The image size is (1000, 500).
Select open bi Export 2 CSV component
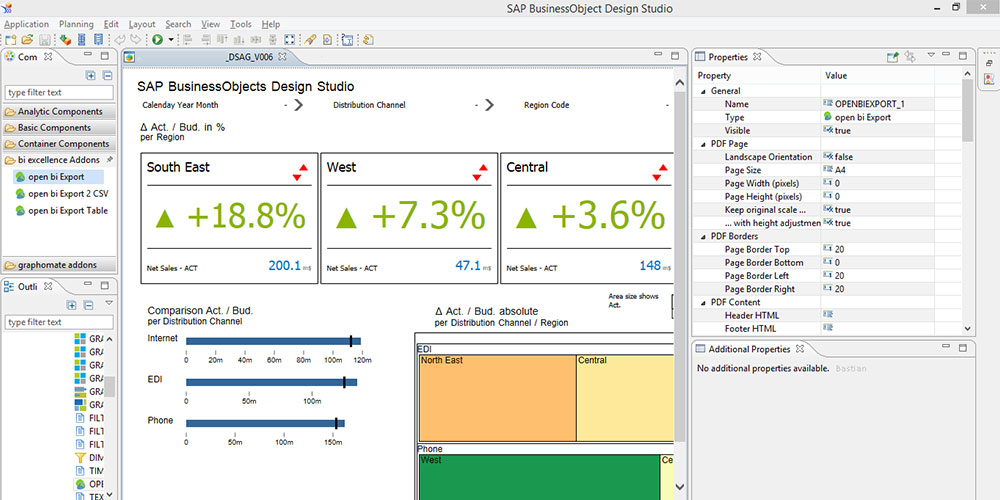coord(62,193)
